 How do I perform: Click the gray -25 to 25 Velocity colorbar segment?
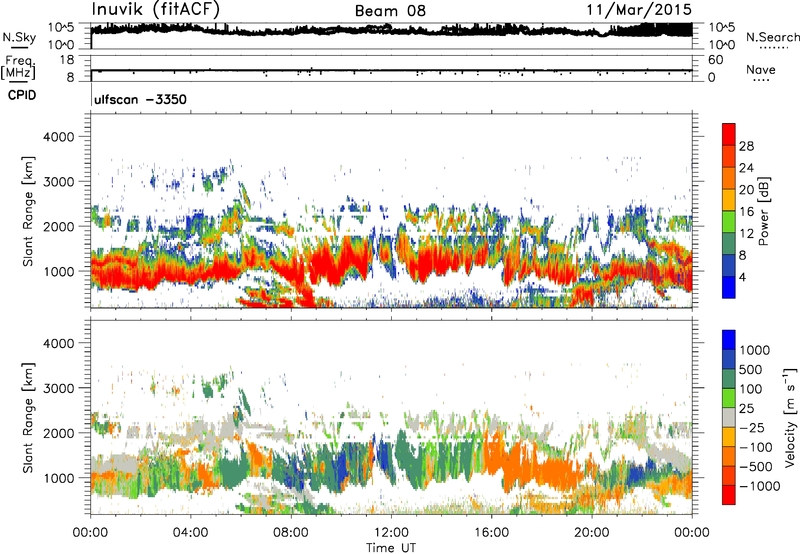pos(729,417)
